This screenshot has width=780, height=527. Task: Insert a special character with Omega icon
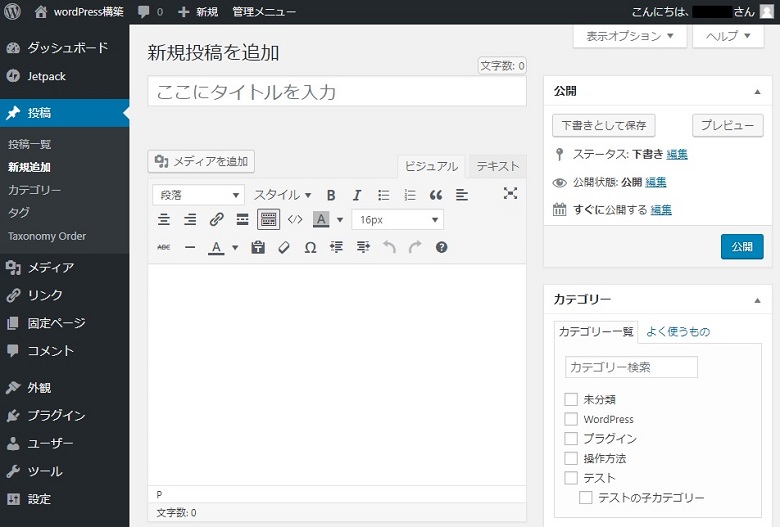click(x=310, y=247)
